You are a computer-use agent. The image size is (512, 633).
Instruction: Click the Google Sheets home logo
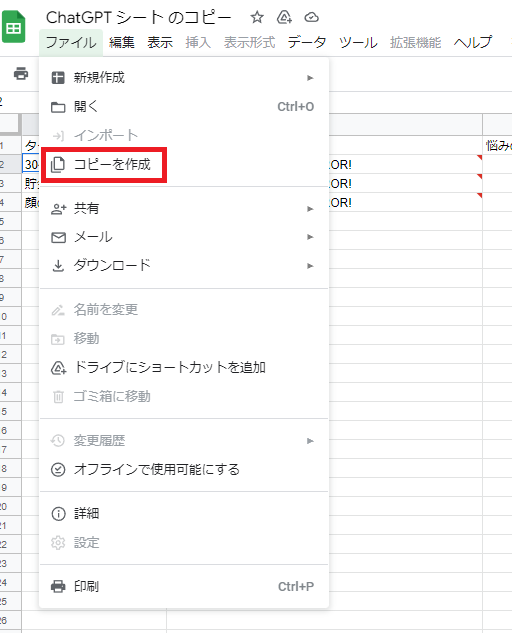click(14, 27)
